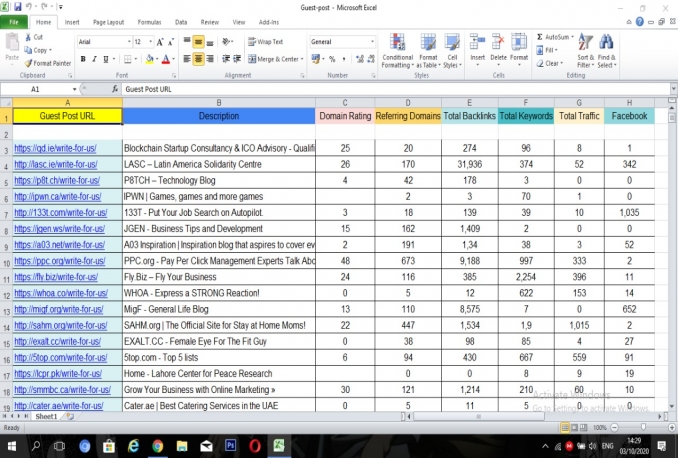Toggle bold formatting
This screenshot has height=458, width=678.
click(x=82, y=59)
